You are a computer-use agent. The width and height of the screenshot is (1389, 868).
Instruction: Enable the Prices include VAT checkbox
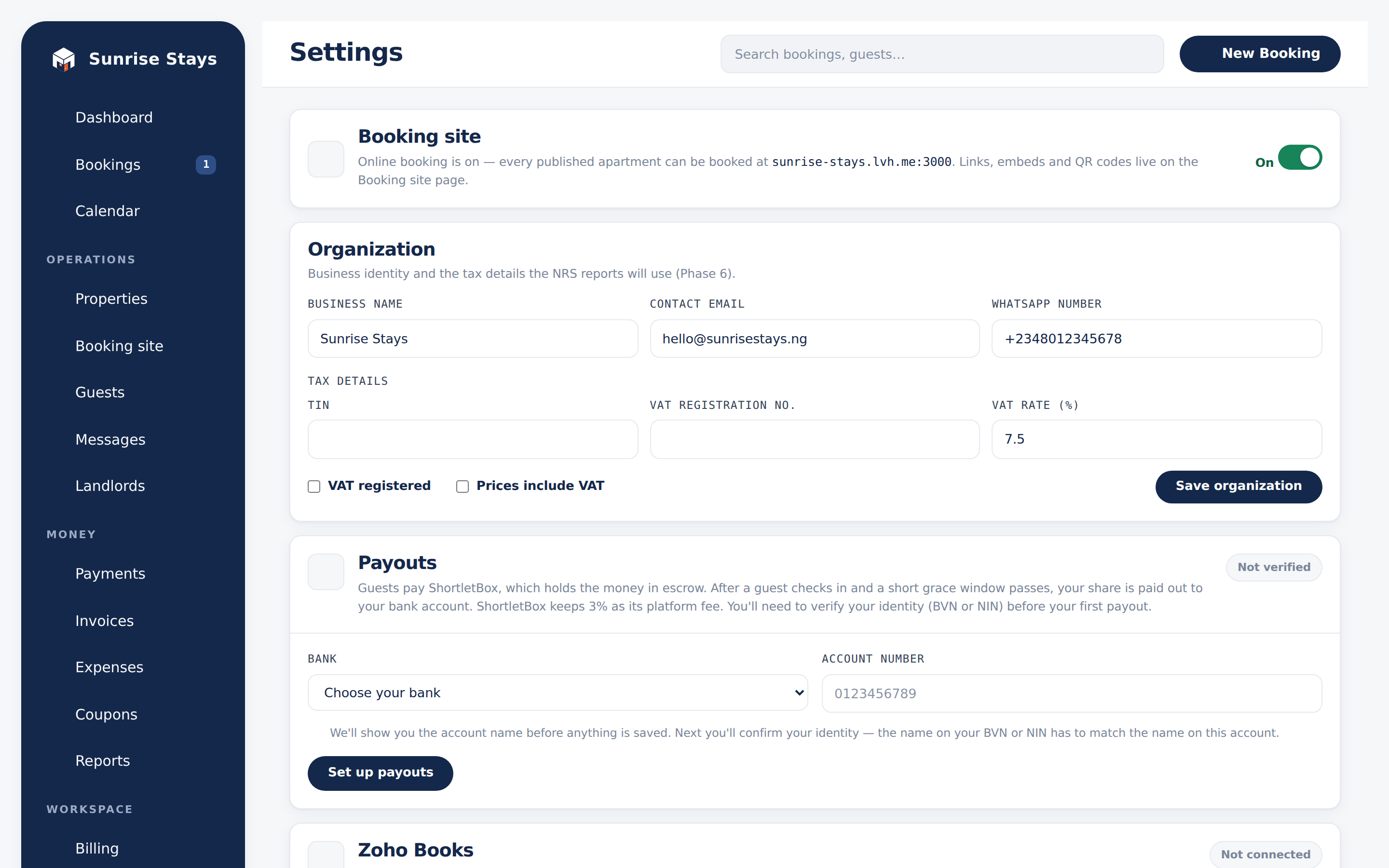coord(463,487)
